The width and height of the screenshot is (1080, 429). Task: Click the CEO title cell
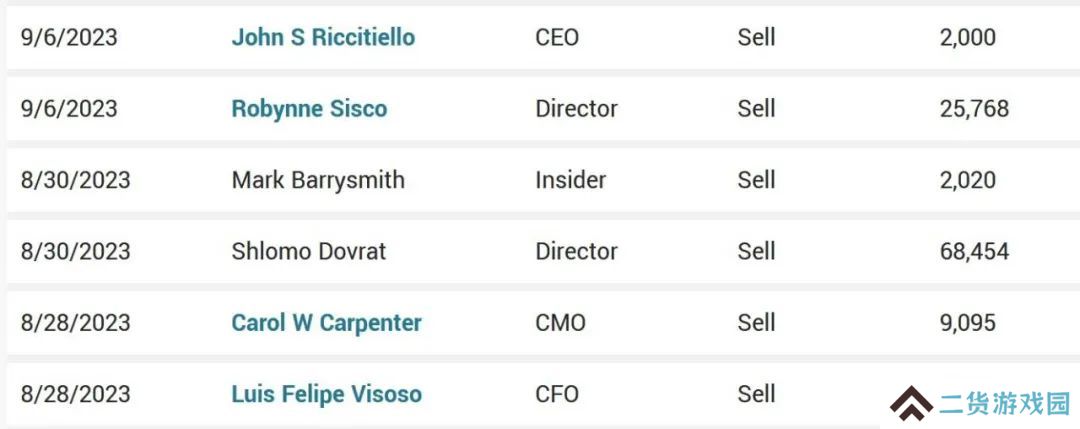(557, 37)
